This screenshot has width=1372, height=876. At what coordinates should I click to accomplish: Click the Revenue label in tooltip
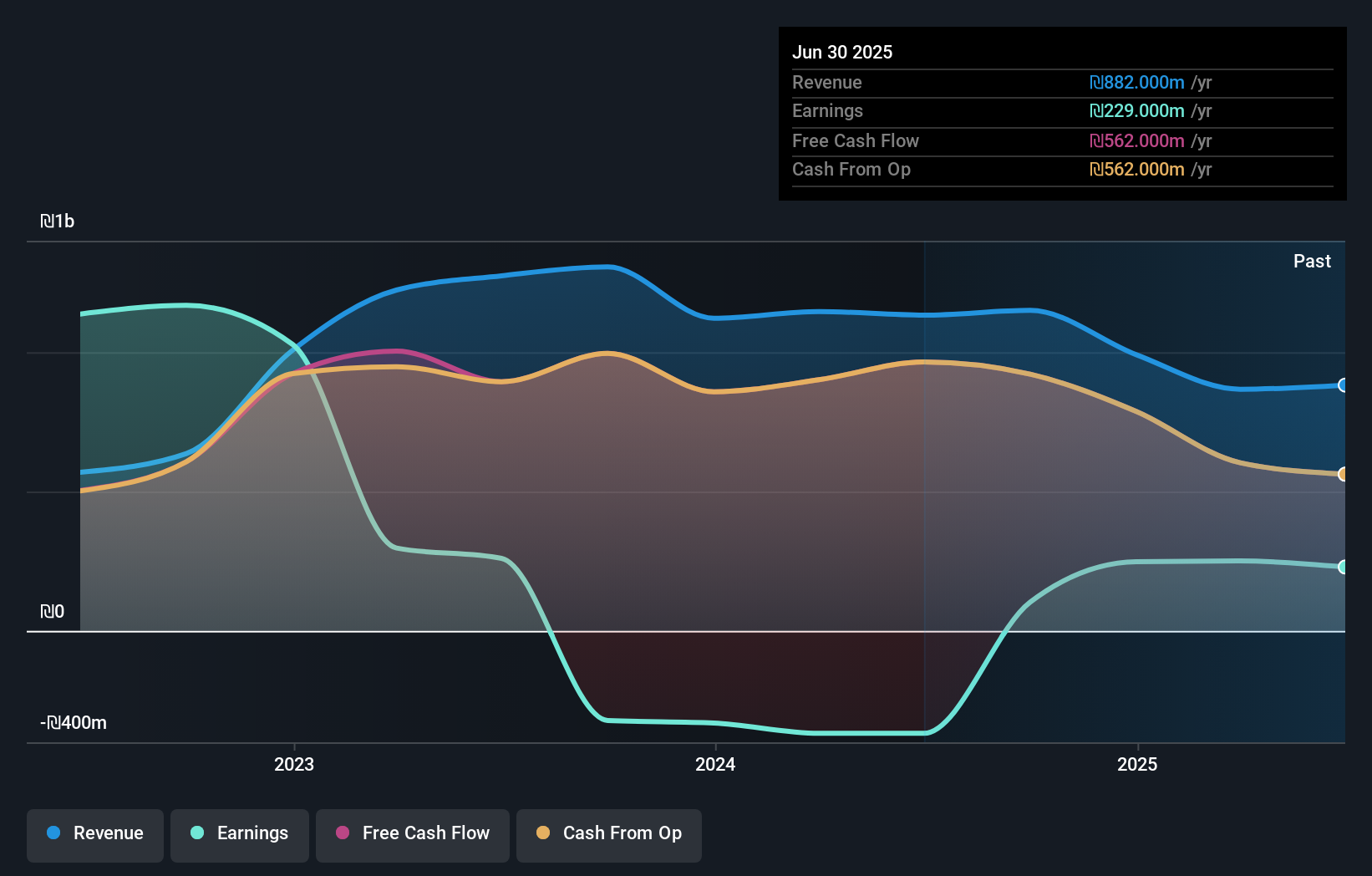827,82
